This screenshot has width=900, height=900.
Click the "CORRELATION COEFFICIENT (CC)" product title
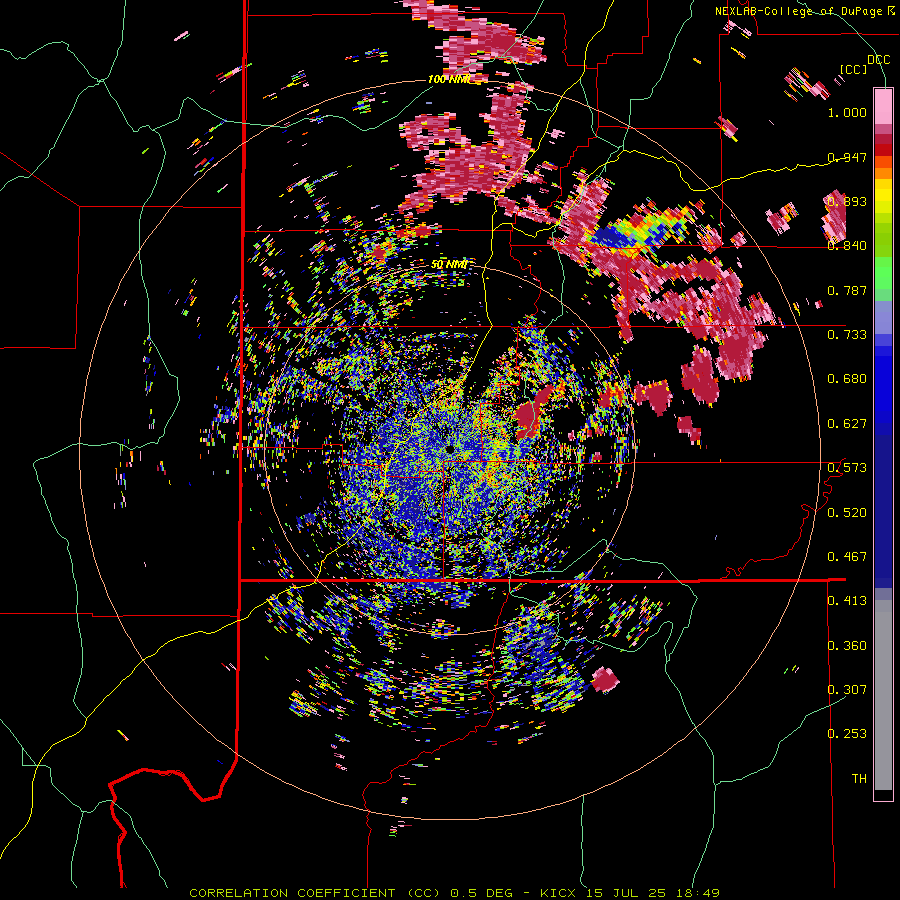click(x=316, y=893)
